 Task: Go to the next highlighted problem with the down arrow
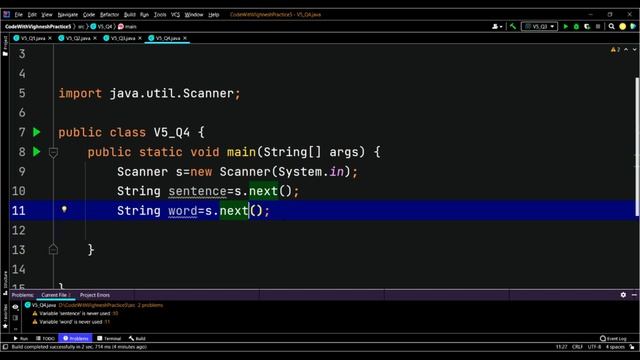634,49
